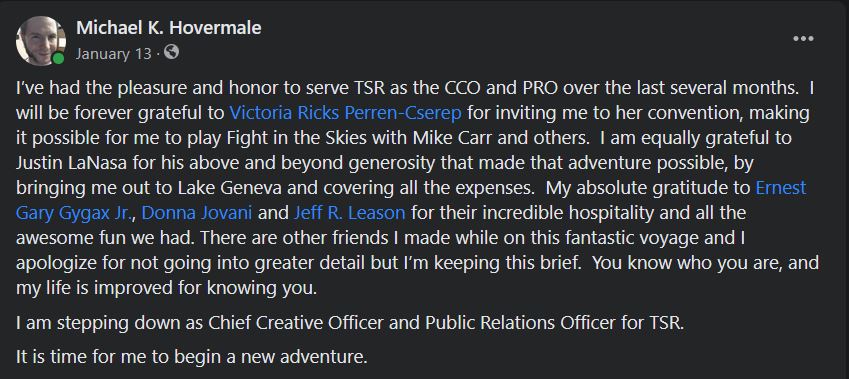The height and width of the screenshot is (379, 849).
Task: Open Jeff R. Leason's tagged profile
Action: coord(349,213)
